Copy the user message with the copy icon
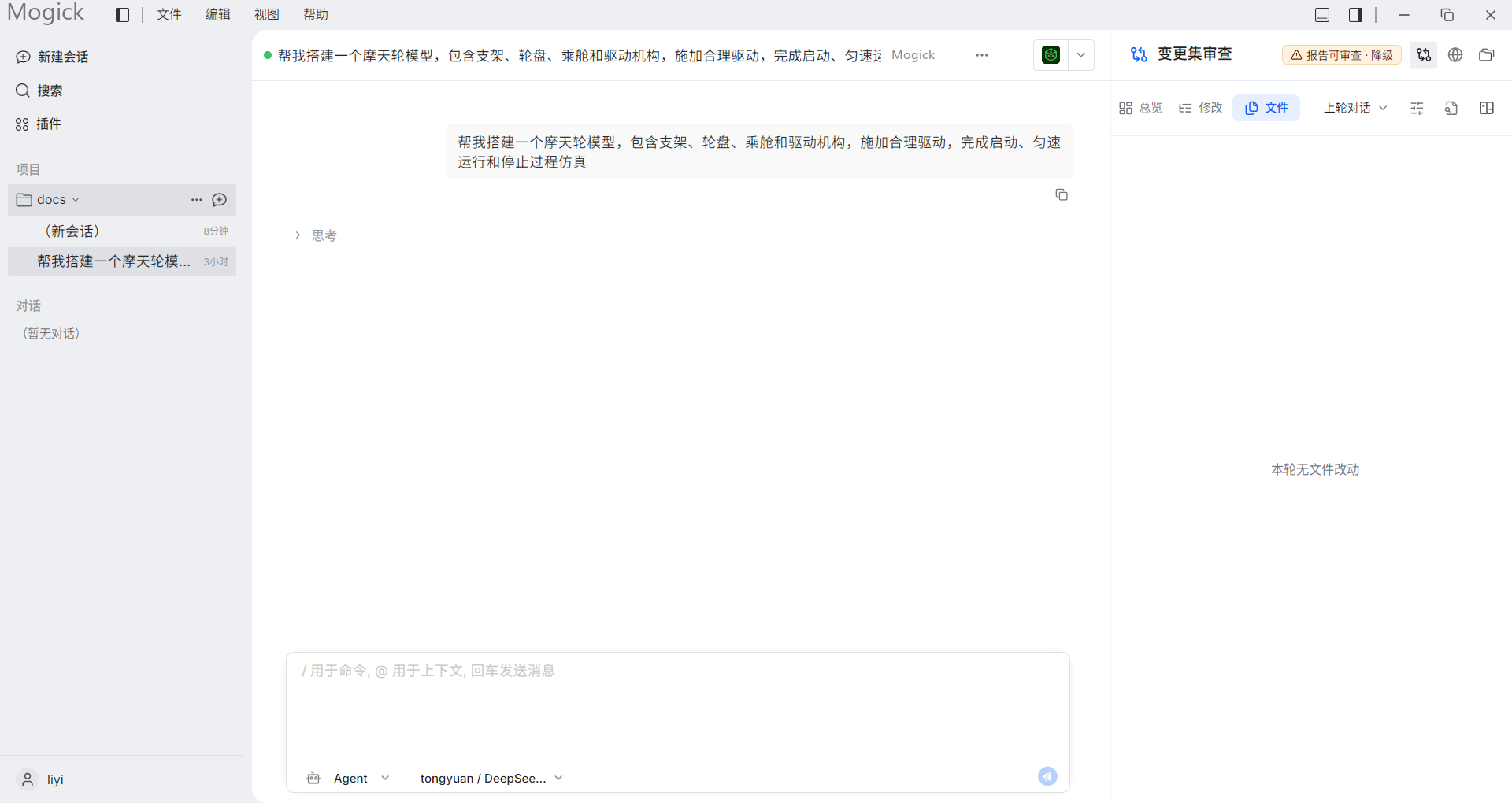 [x=1062, y=194]
